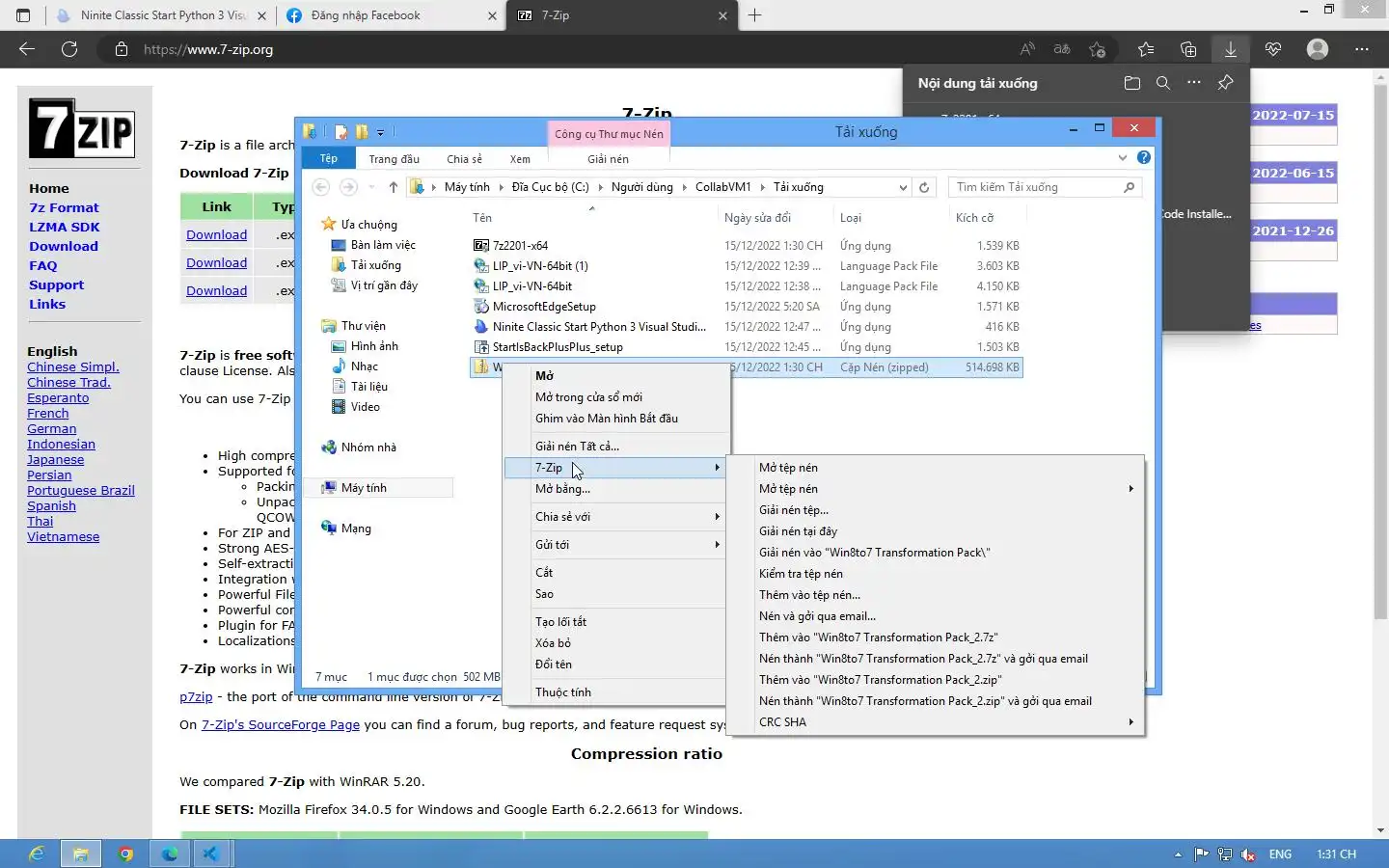Expand the CRC SHA submenu arrow
This screenshot has width=1389, height=868.
click(x=1130, y=722)
